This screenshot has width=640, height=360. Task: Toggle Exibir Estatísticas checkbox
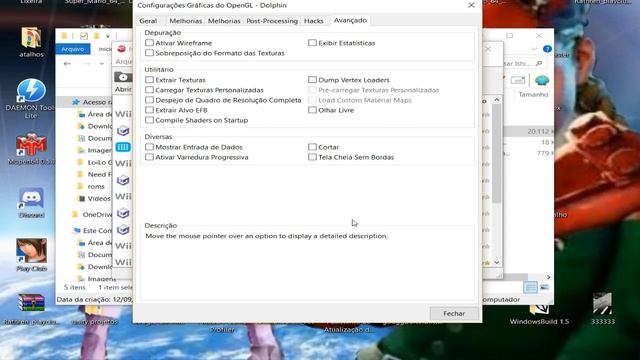point(312,43)
